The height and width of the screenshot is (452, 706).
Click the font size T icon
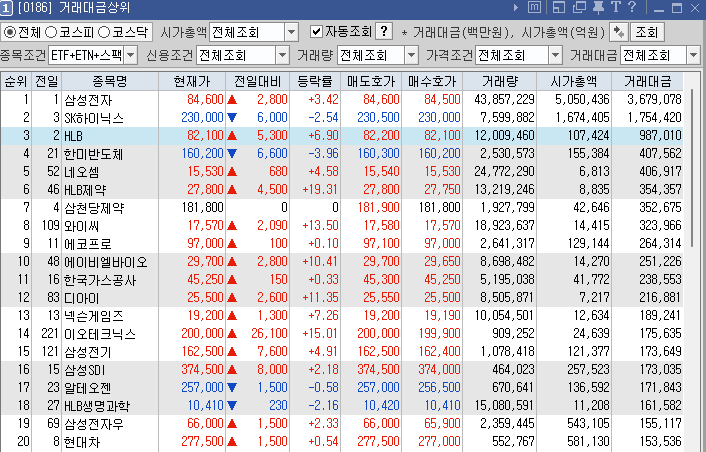pyautogui.click(x=615, y=7)
